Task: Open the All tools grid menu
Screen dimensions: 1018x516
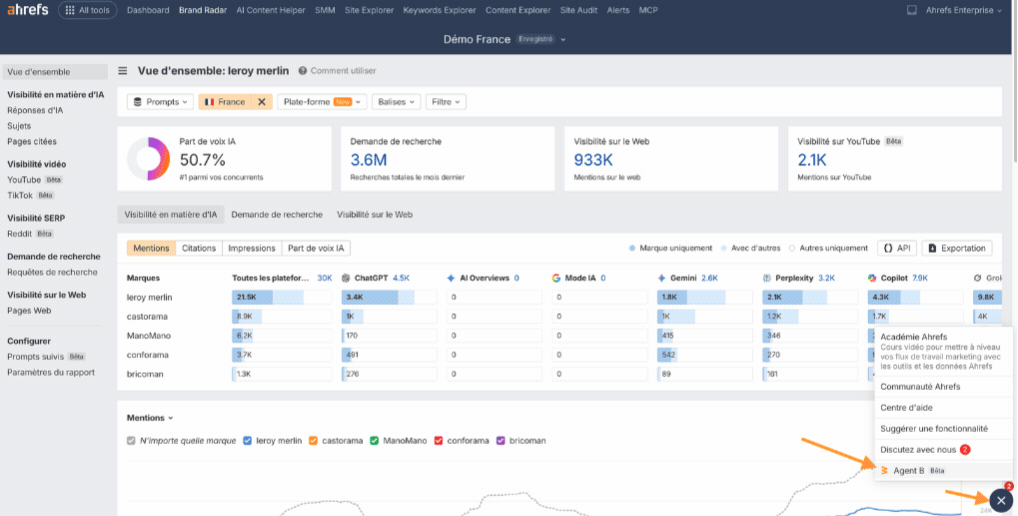Action: tap(88, 10)
